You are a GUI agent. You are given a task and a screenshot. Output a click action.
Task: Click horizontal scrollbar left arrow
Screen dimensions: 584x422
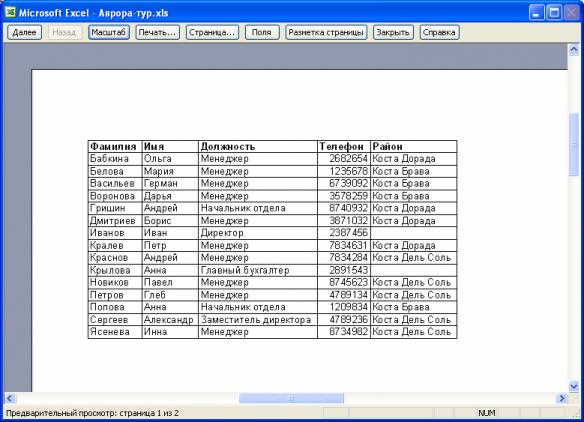tap(10, 398)
